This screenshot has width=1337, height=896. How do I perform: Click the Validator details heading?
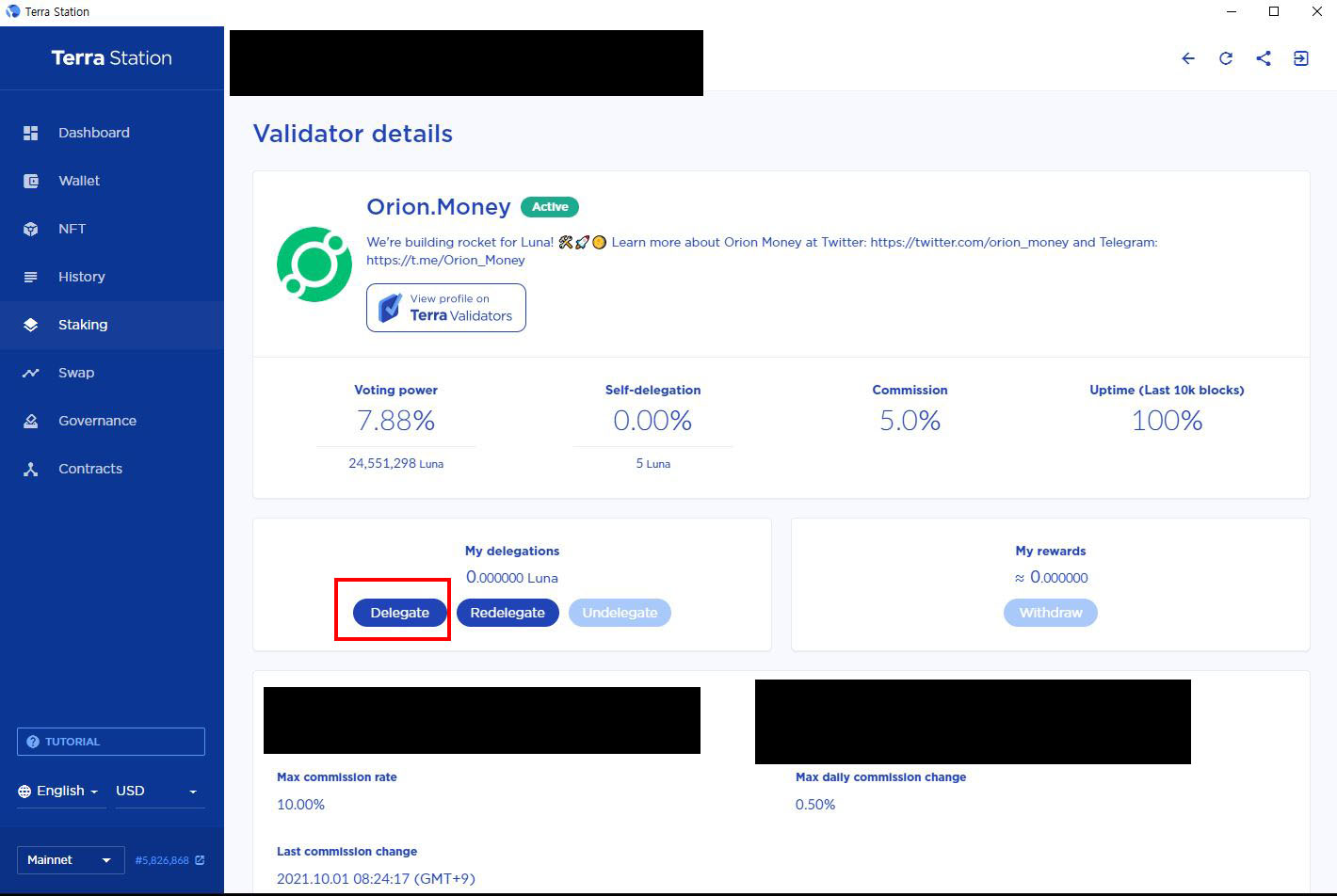(x=353, y=134)
